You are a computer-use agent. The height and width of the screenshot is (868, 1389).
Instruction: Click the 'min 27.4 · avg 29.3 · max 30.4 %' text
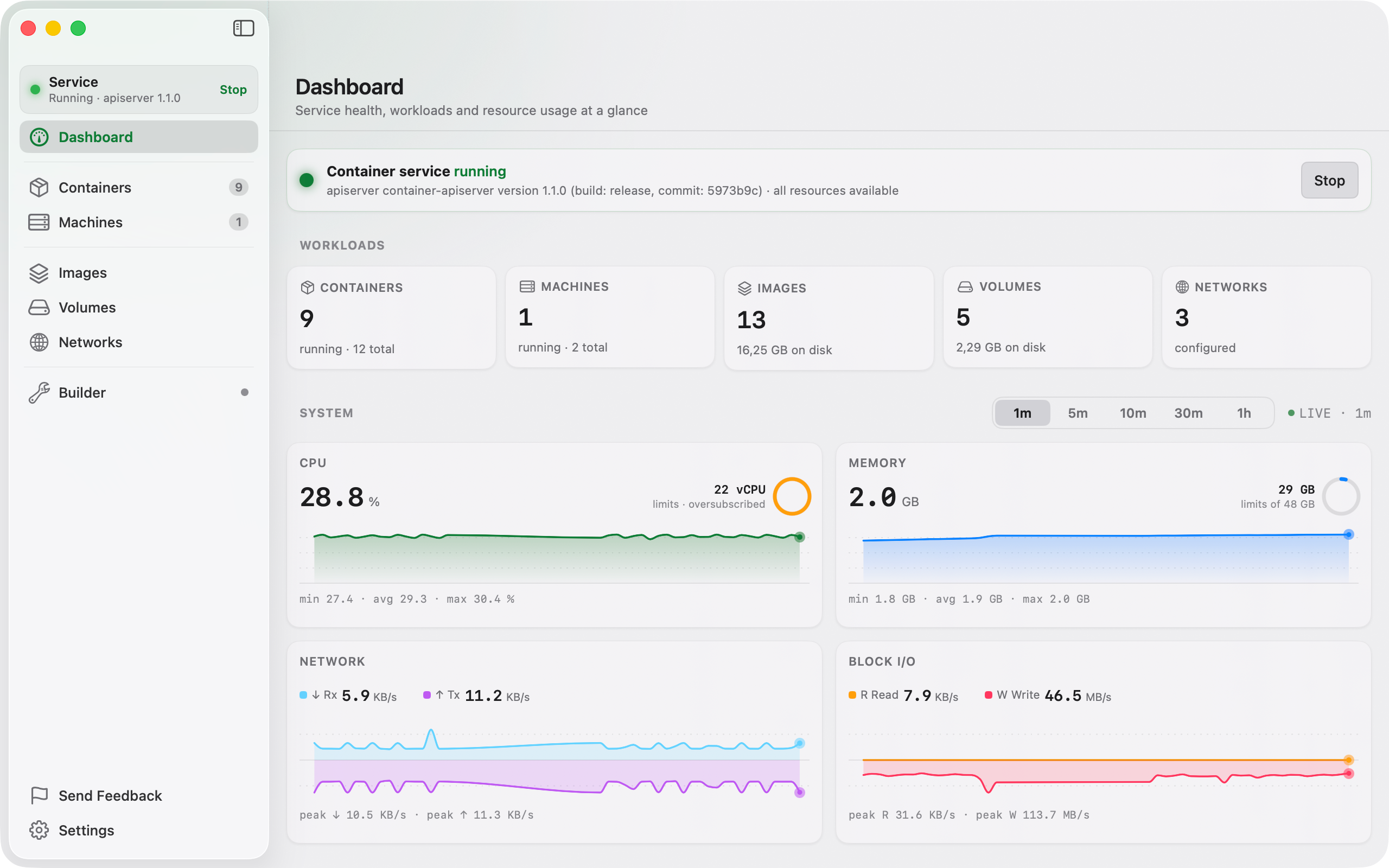tap(407, 599)
